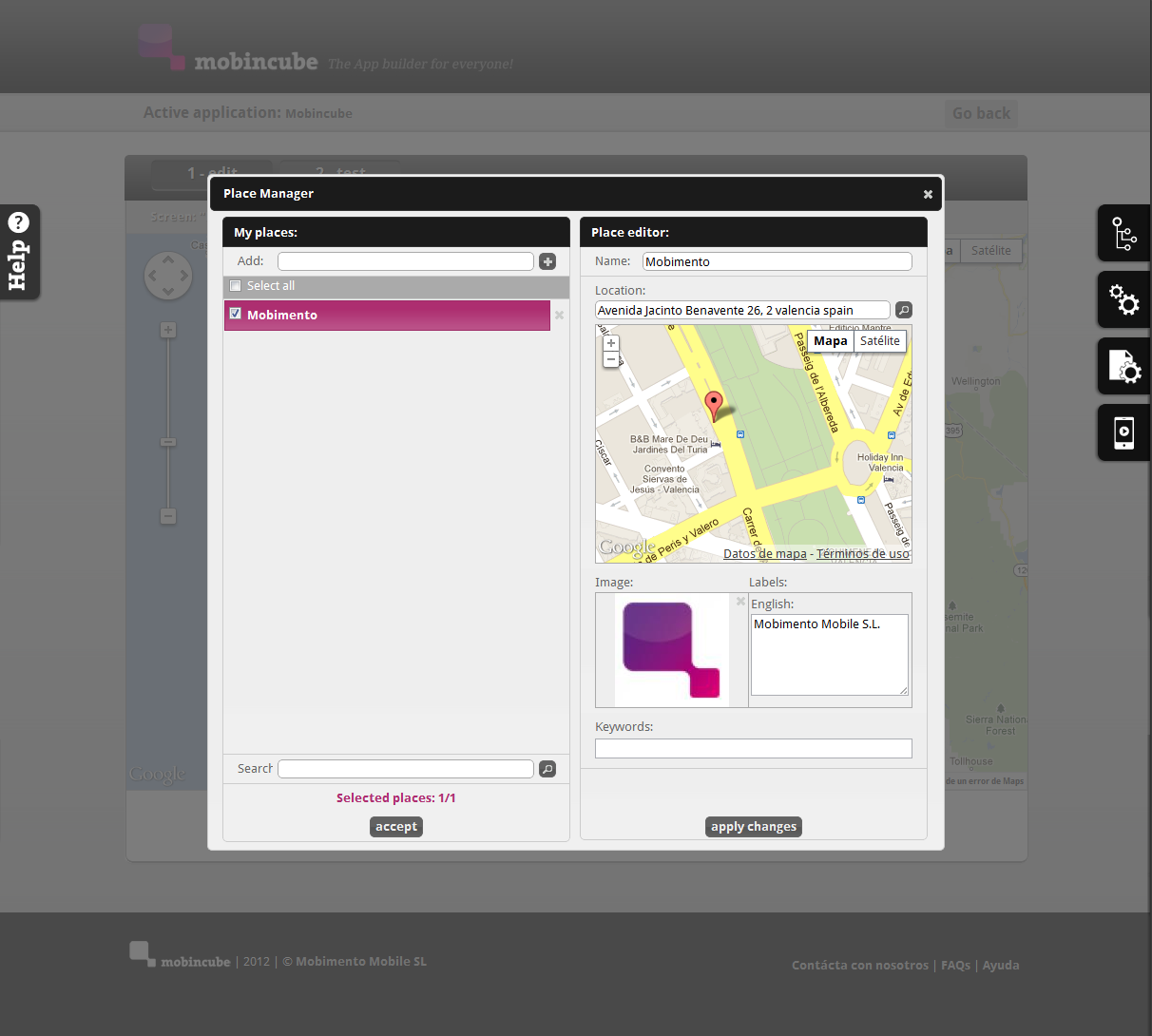Close the Place Manager dialog
Screen dimensions: 1152x1036
(928, 194)
